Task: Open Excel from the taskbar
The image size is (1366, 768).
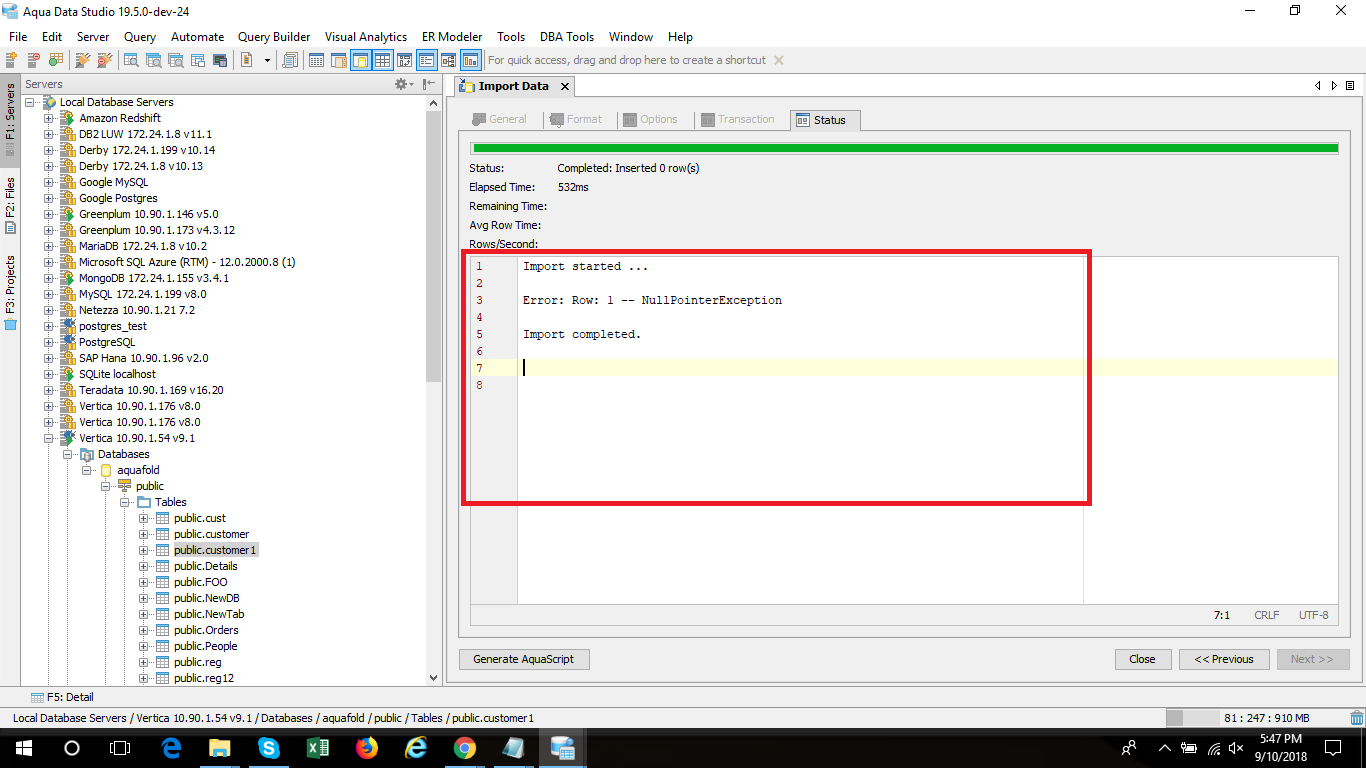Action: tap(317, 747)
